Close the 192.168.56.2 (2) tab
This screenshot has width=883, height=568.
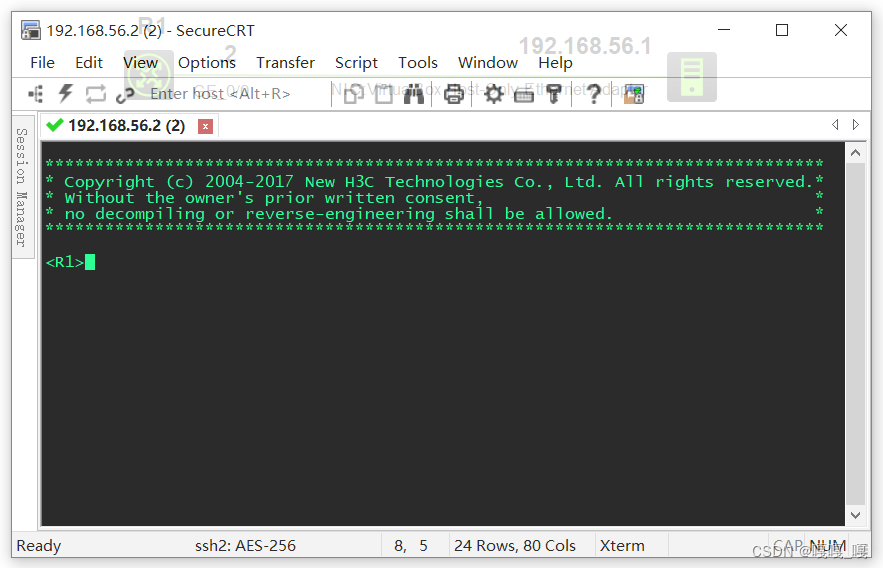click(206, 126)
